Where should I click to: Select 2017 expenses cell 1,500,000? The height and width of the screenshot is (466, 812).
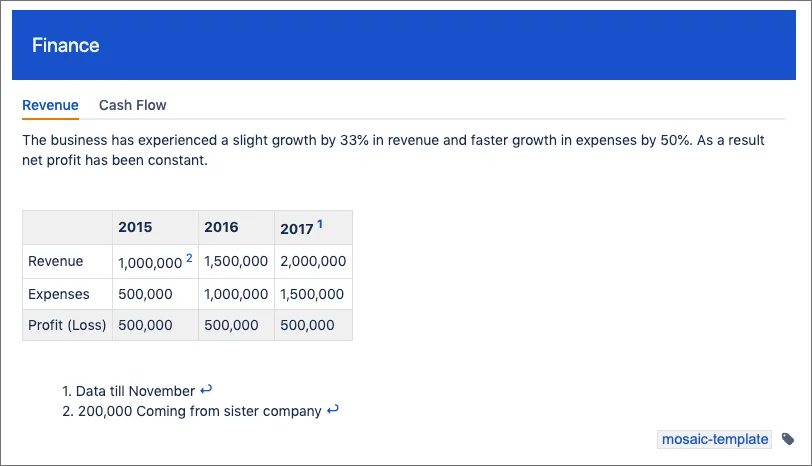(x=313, y=294)
